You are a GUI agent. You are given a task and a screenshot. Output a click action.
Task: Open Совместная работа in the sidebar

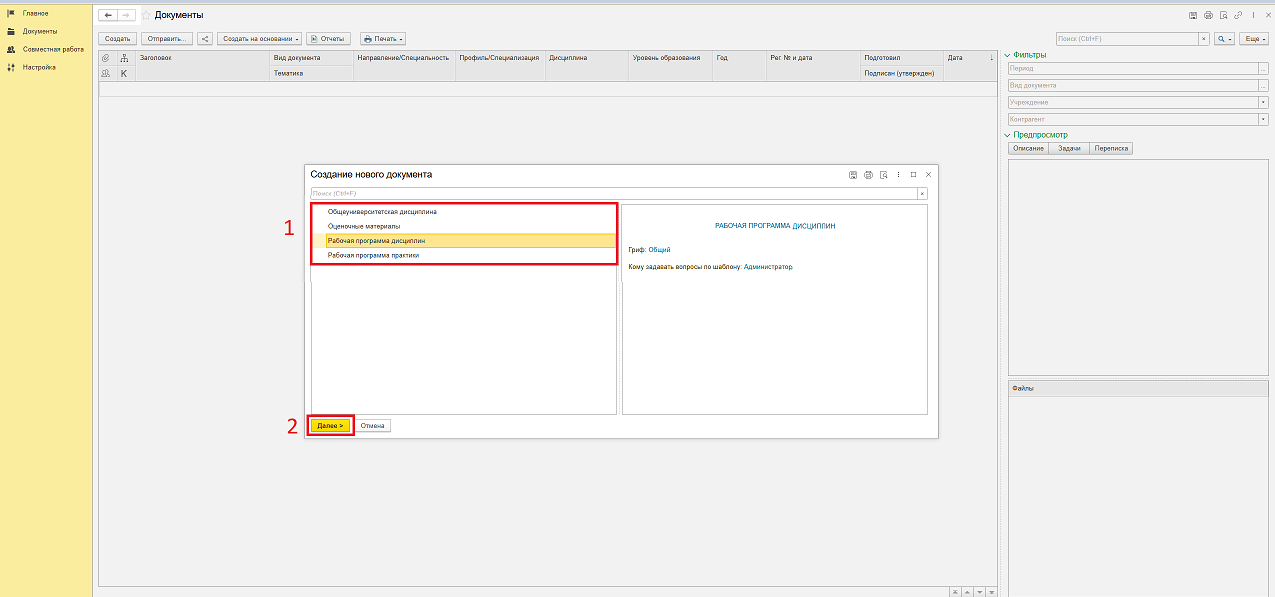click(52, 49)
